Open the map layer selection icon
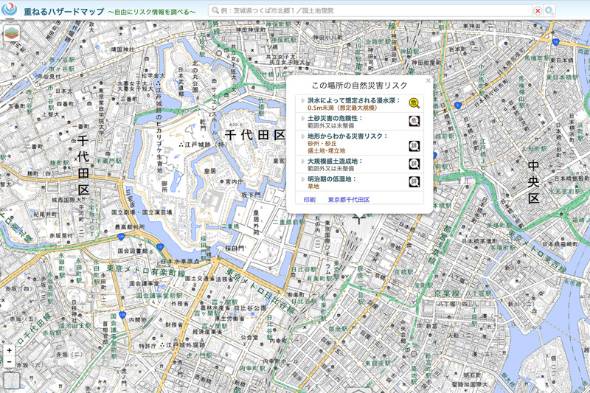Viewport: 590px width, 393px height. (11, 33)
